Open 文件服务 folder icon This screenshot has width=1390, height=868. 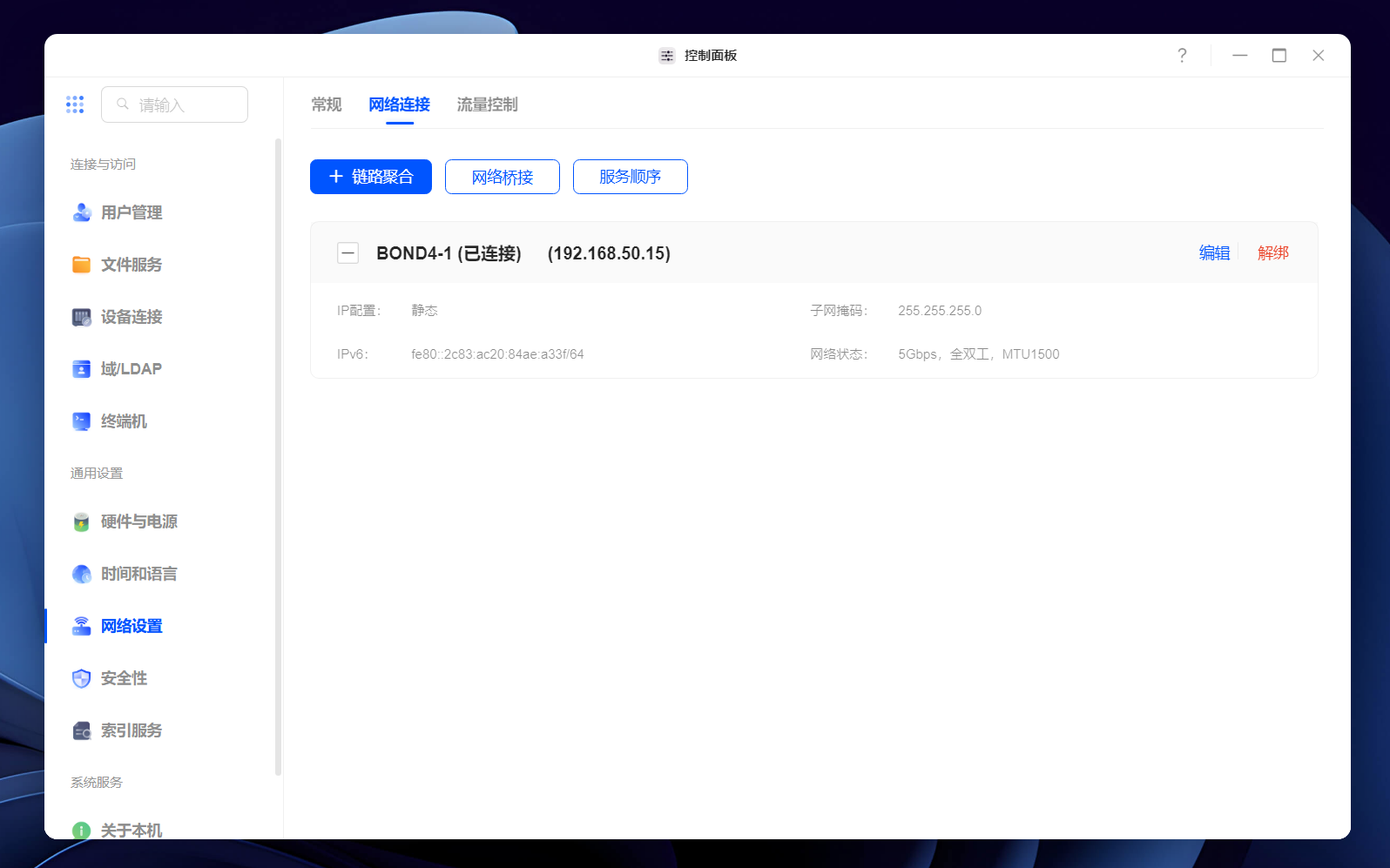(x=82, y=265)
